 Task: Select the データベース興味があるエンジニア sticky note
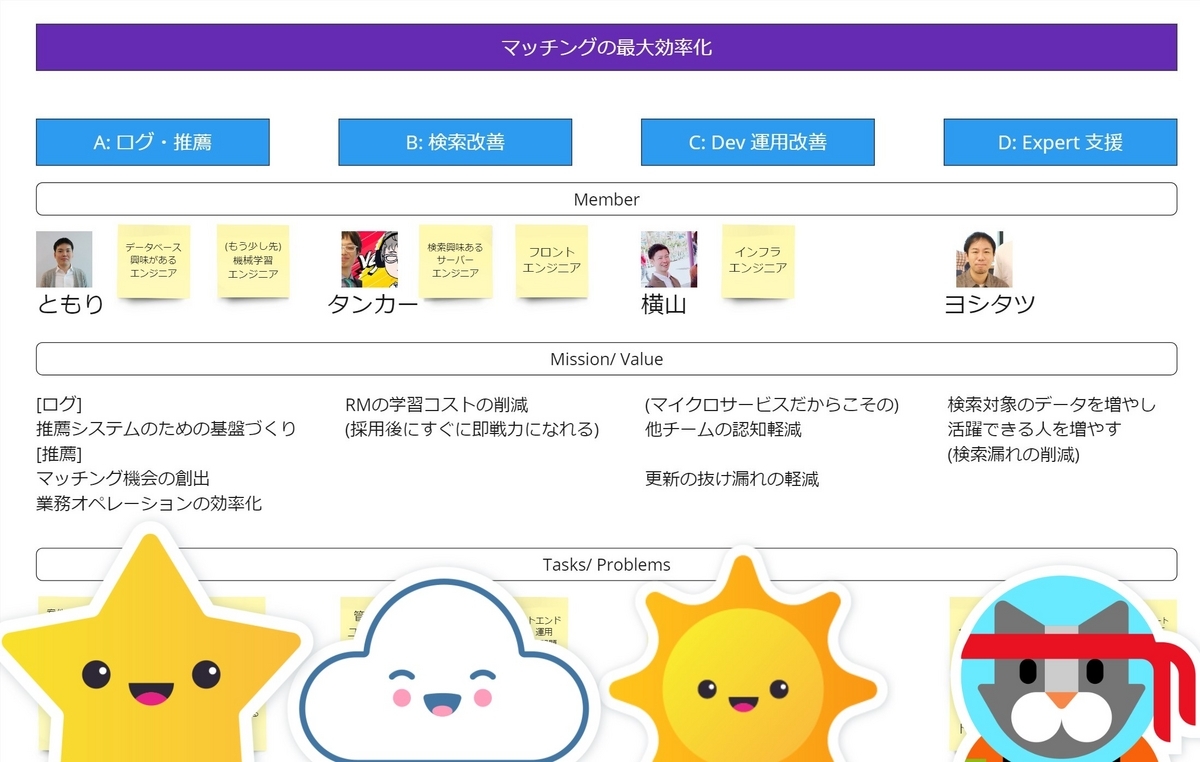(x=153, y=260)
